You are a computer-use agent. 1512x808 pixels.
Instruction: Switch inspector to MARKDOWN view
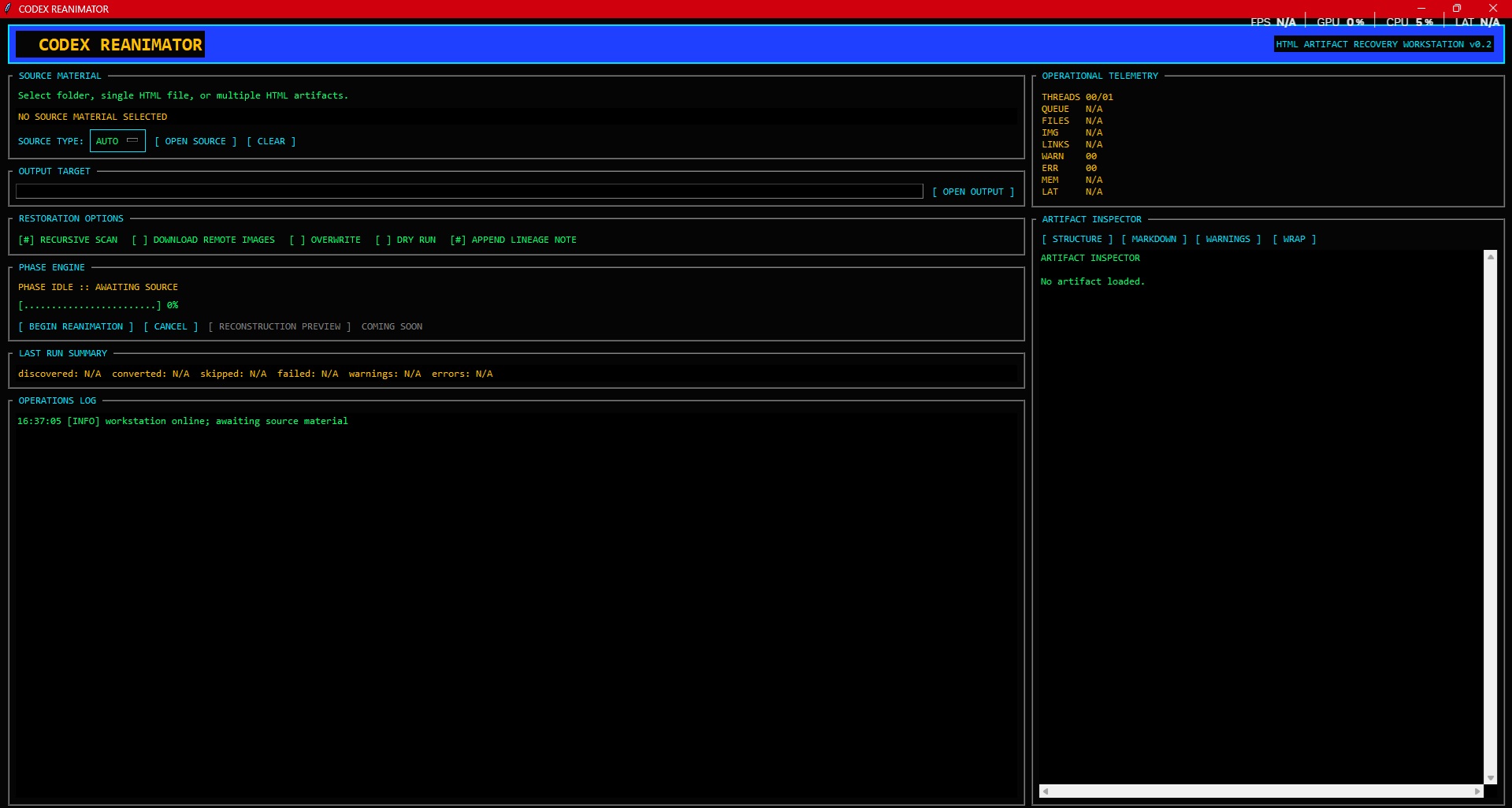coord(1154,239)
